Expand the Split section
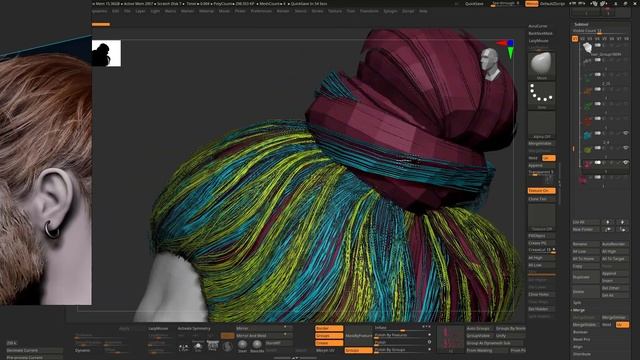The height and width of the screenshot is (360, 640). (x=577, y=303)
